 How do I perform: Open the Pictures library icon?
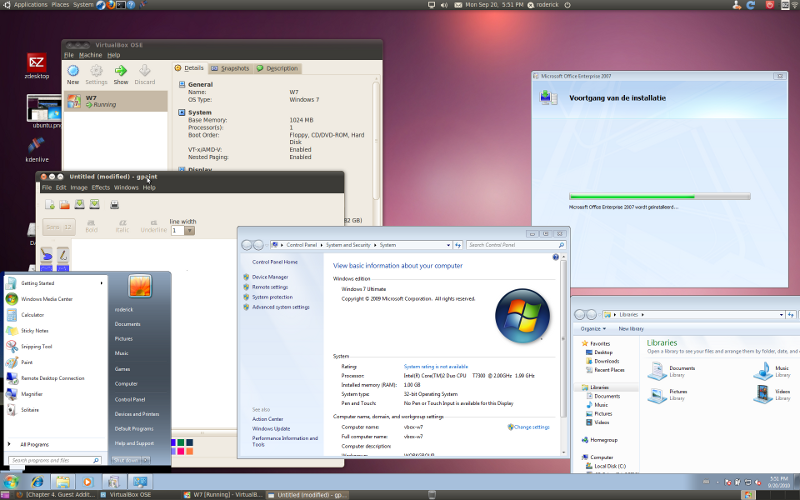click(657, 394)
